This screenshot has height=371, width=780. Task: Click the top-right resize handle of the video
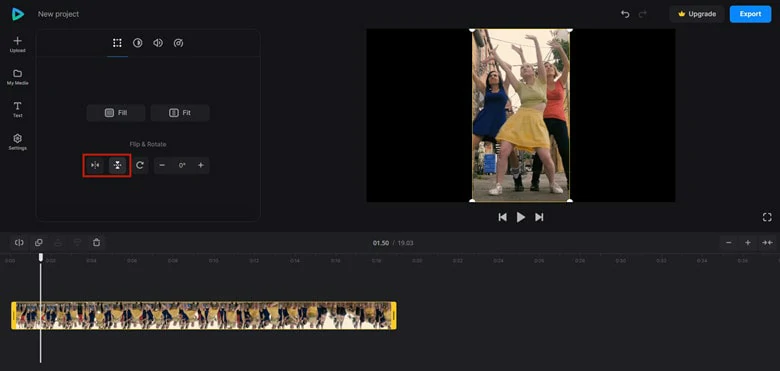point(570,30)
